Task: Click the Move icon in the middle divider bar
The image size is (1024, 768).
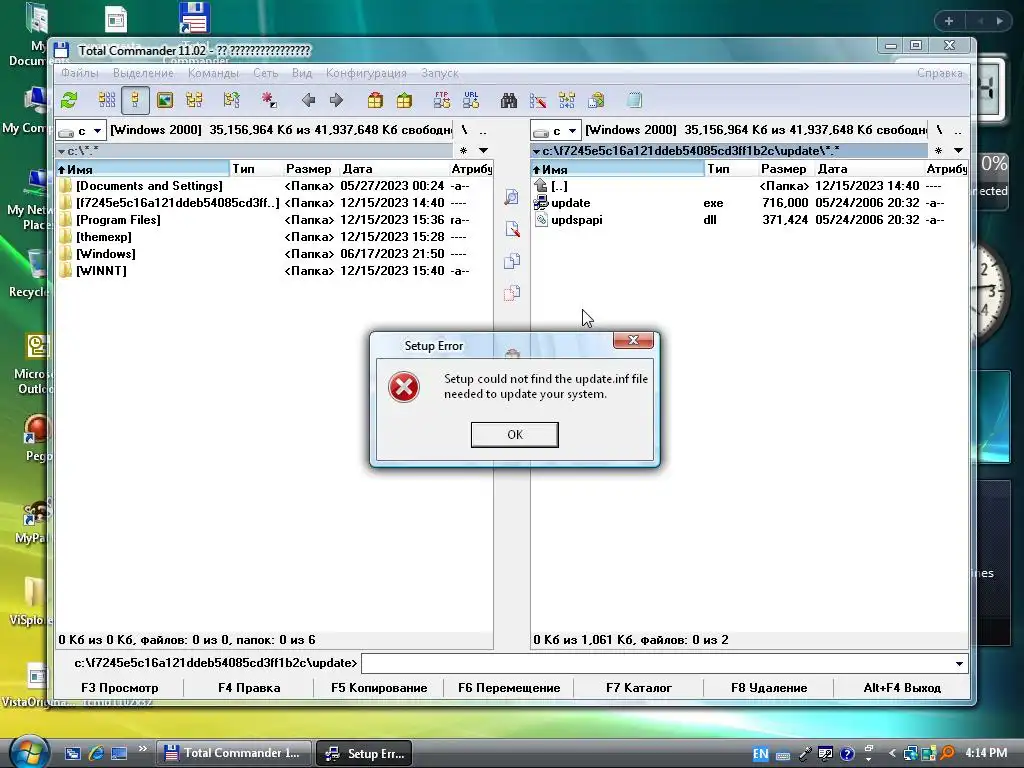Action: [x=512, y=292]
